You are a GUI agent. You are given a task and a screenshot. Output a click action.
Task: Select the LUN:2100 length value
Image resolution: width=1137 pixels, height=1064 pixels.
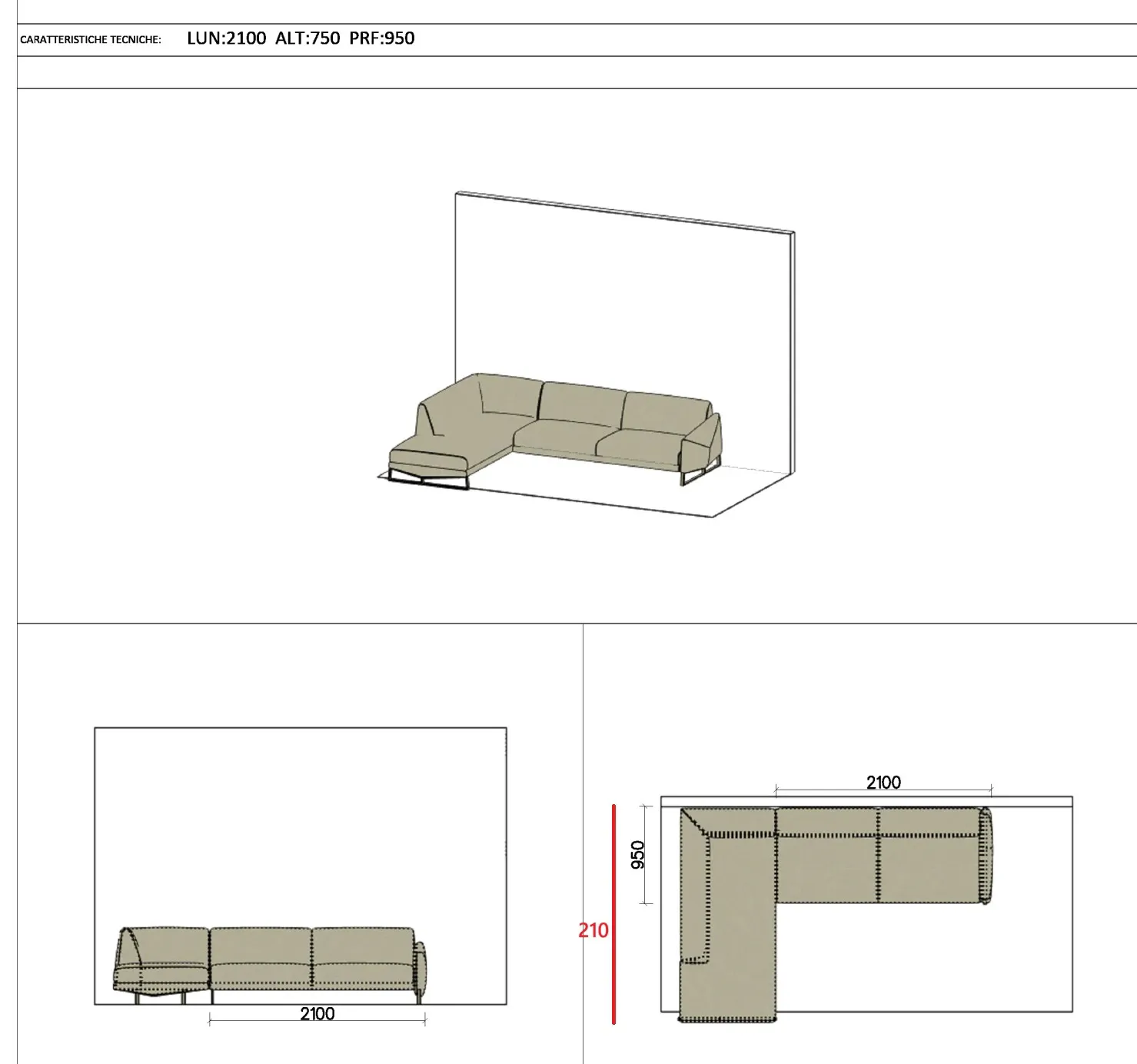click(226, 38)
